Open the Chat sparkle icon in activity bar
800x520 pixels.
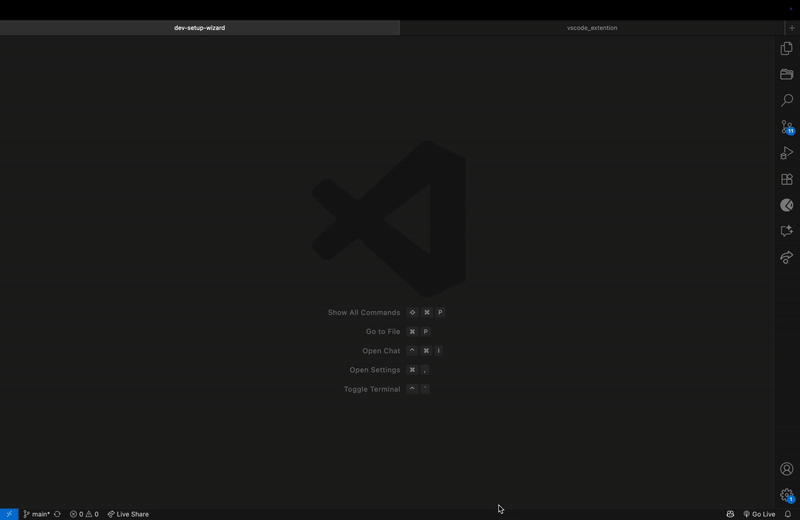tap(787, 231)
